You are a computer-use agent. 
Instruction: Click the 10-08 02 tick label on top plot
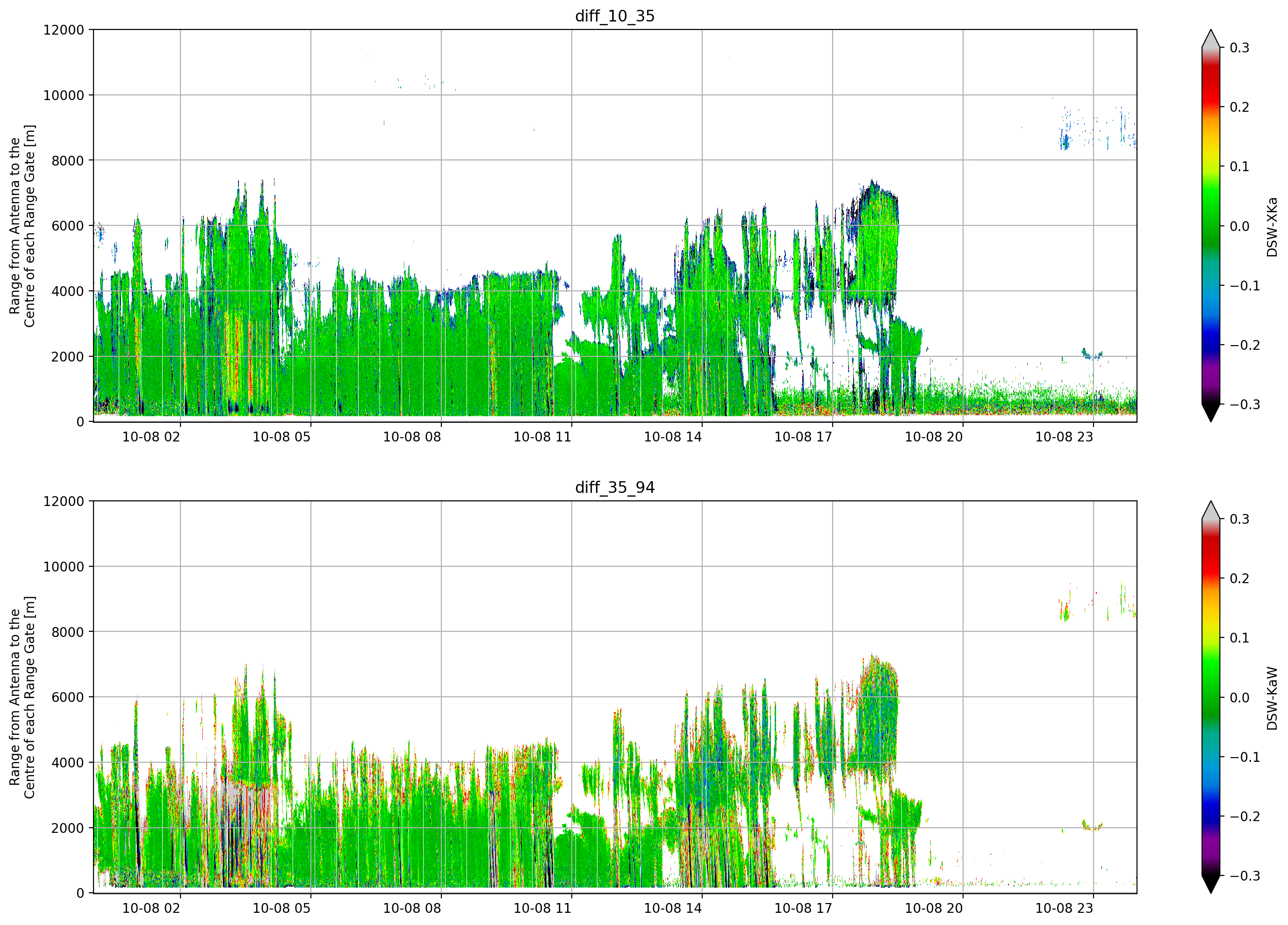pos(151,437)
